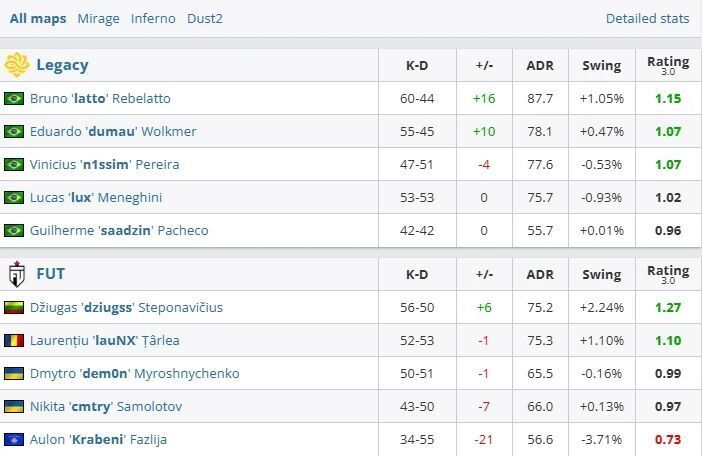Click the FUT team shield logo
This screenshot has height=456, width=702.
[x=16, y=274]
